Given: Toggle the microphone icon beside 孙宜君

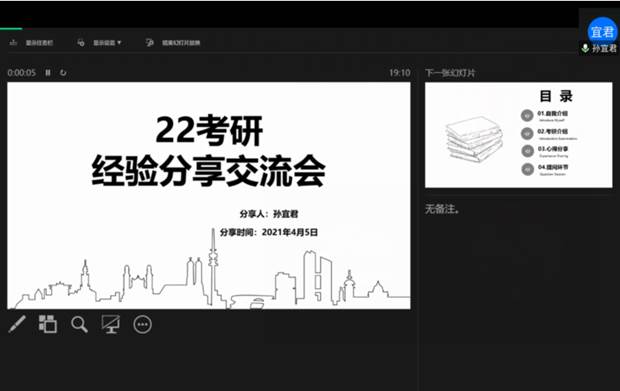Looking at the screenshot, I should pos(585,48).
